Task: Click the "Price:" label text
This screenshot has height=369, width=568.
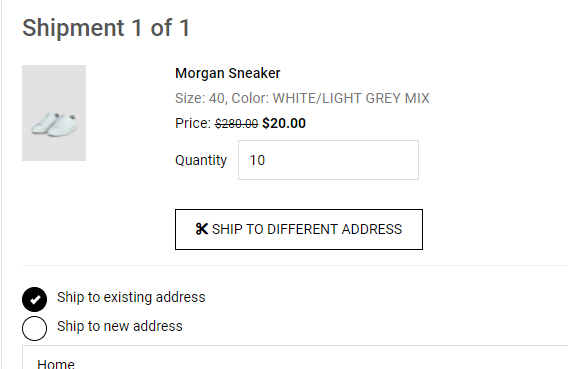Action: pyautogui.click(x=193, y=123)
